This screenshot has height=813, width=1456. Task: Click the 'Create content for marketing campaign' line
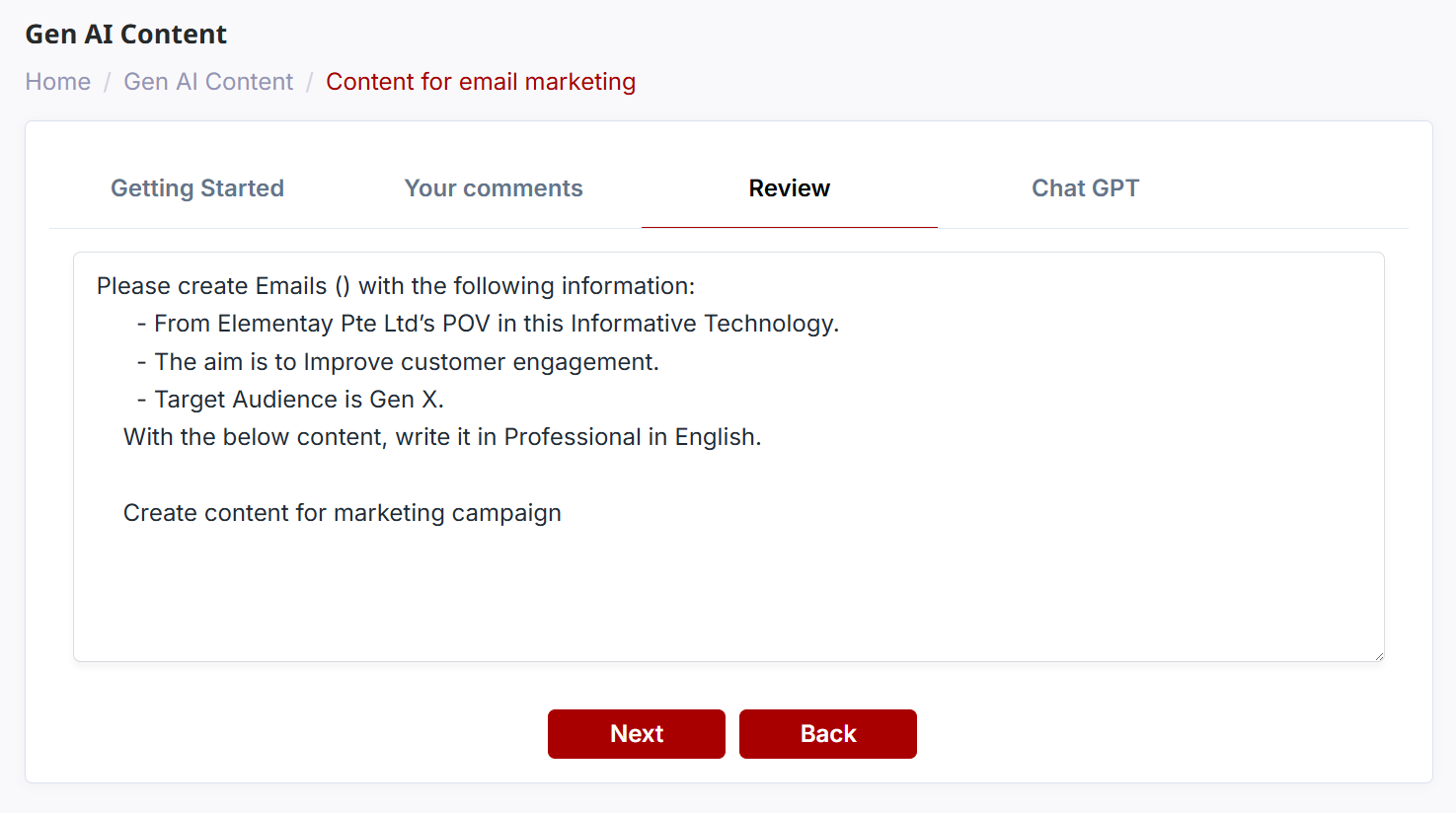(342, 513)
